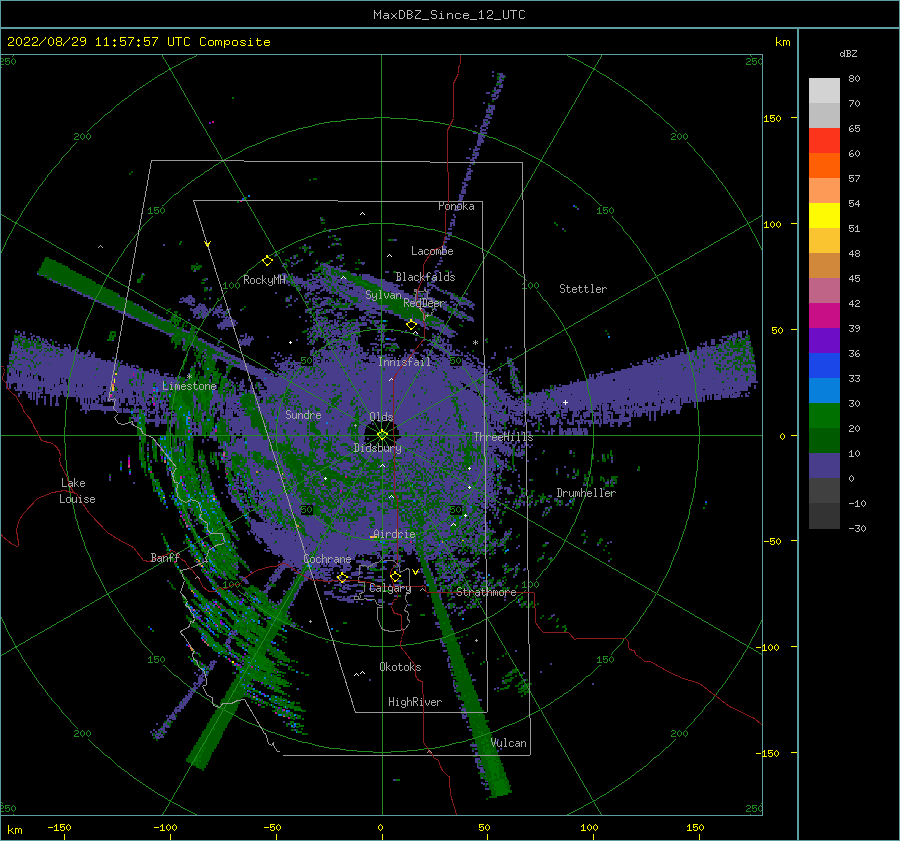This screenshot has height=841, width=900.
Task: Click the -30 dBZ legend value
Action: [x=857, y=528]
